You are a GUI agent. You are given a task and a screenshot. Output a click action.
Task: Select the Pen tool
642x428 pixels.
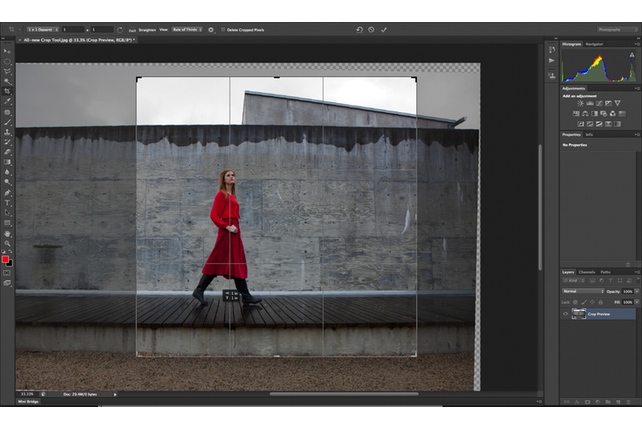point(7,192)
